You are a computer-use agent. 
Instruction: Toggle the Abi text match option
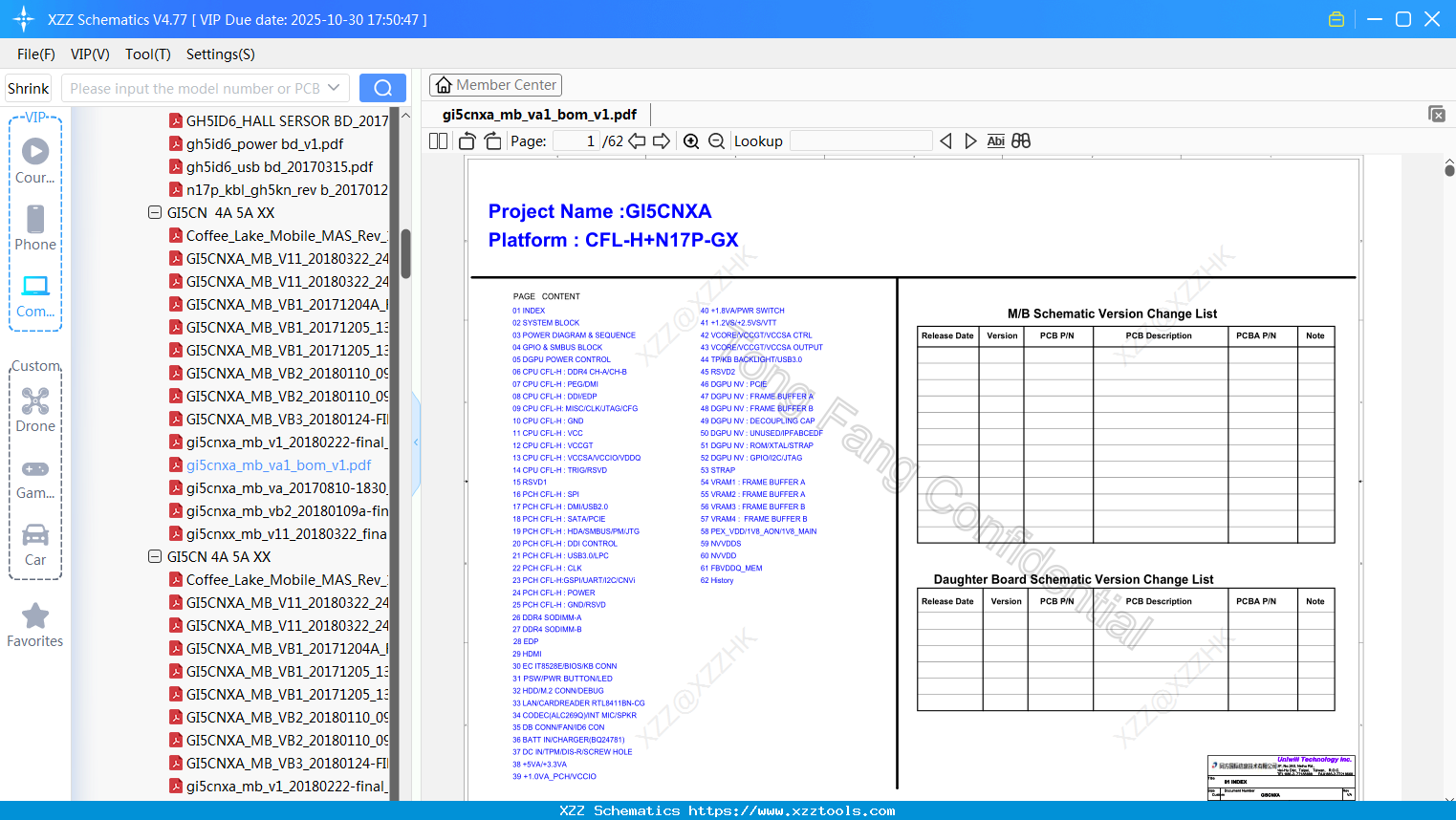coord(996,140)
